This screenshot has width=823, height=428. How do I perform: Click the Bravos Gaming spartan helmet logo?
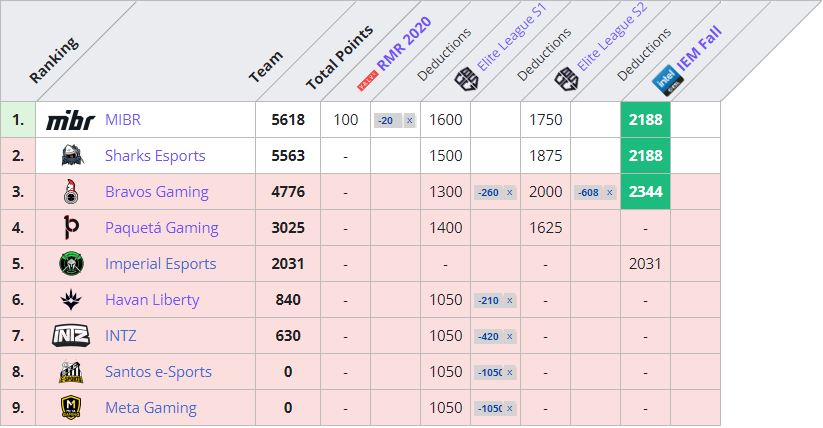pos(71,192)
